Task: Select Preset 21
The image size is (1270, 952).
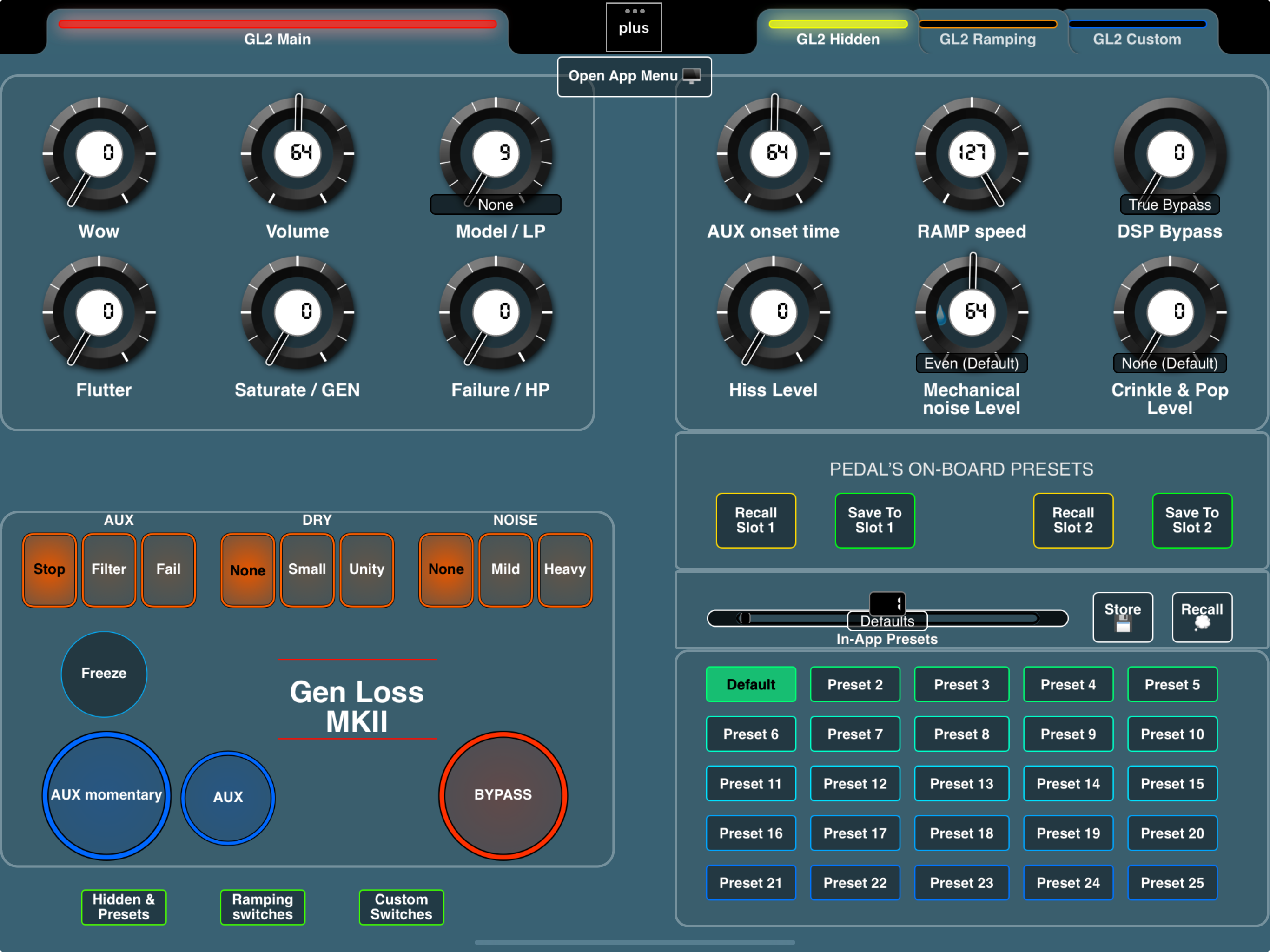Action: 751,883
